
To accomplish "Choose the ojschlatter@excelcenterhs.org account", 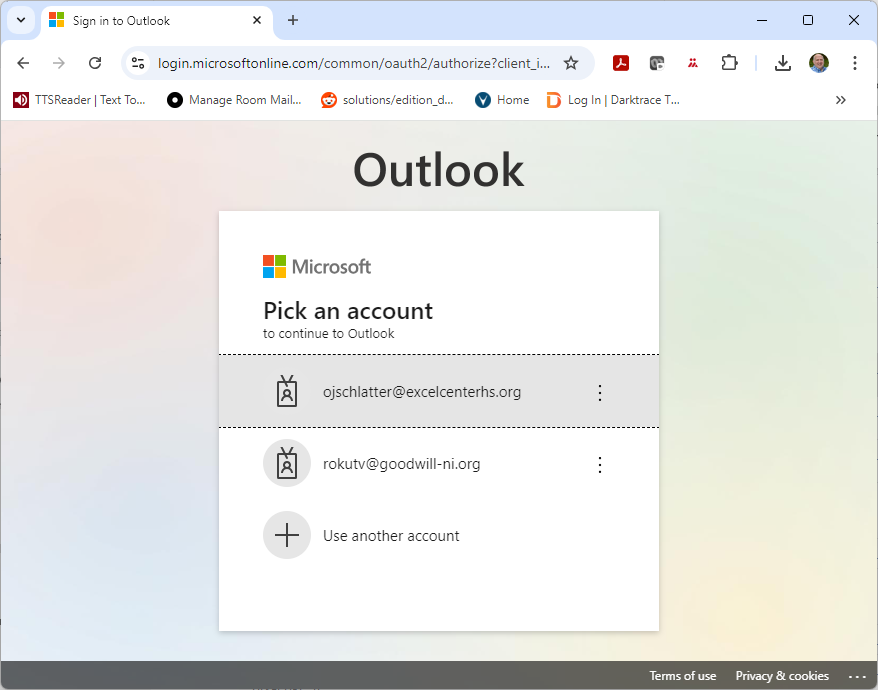I will point(438,391).
